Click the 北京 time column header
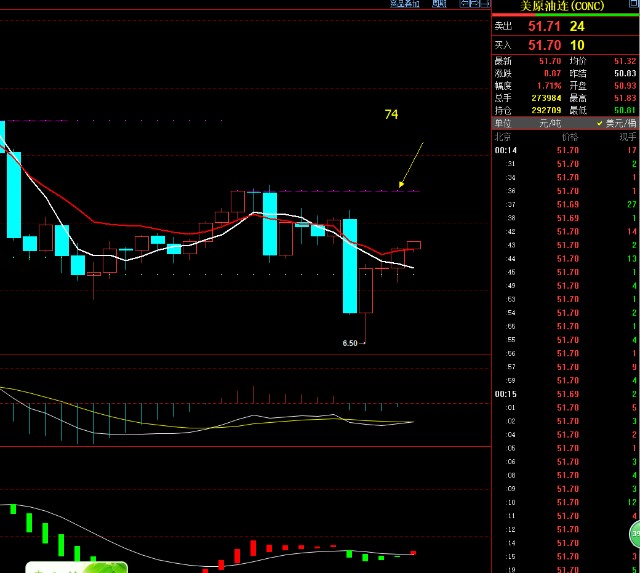 [505, 136]
